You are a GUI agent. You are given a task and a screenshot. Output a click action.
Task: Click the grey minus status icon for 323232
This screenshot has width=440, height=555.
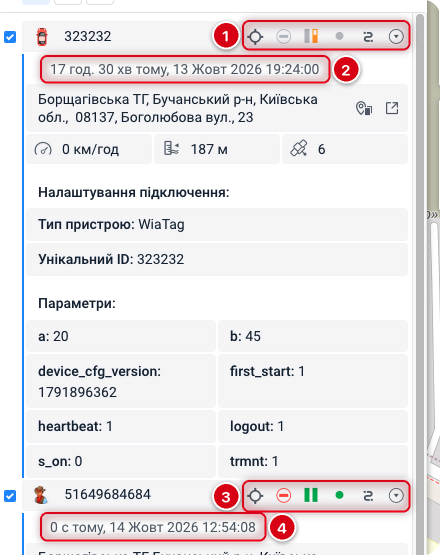coord(284,36)
